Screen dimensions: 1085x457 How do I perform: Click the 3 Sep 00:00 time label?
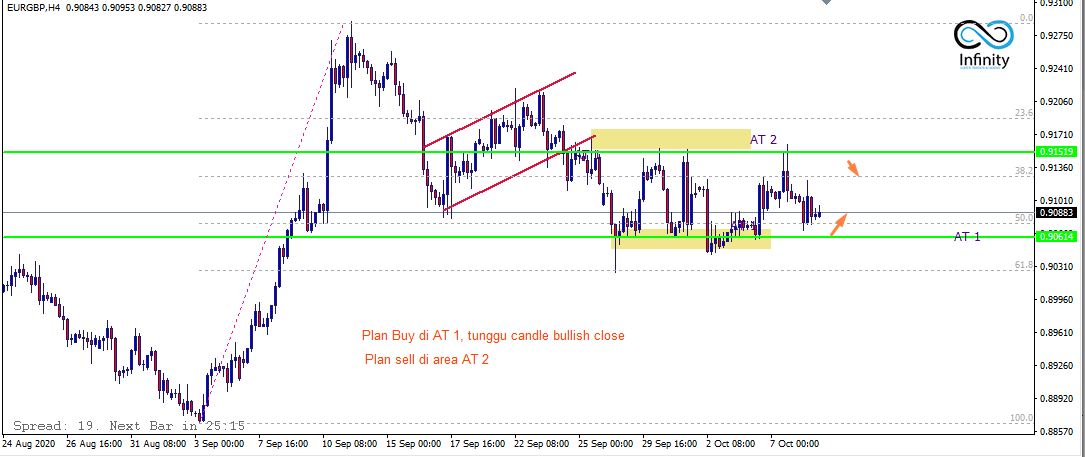tap(217, 442)
